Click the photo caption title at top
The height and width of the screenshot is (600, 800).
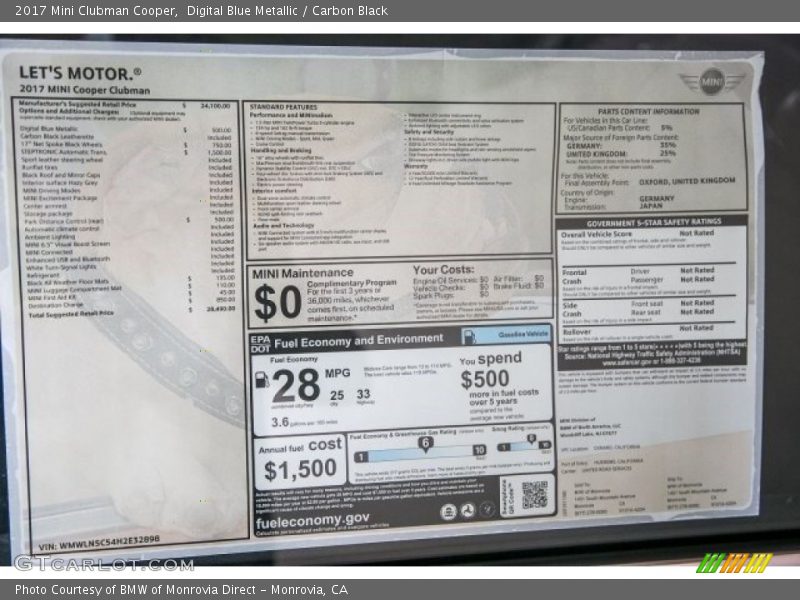click(202, 11)
